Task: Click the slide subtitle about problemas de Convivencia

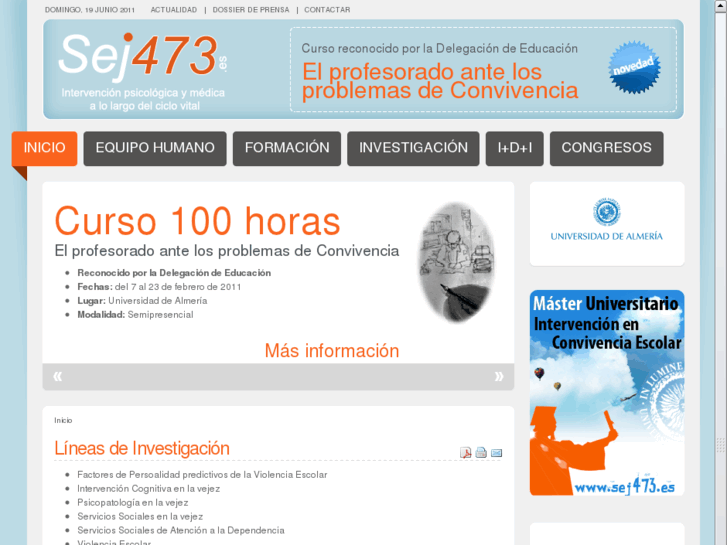Action: coord(227,251)
